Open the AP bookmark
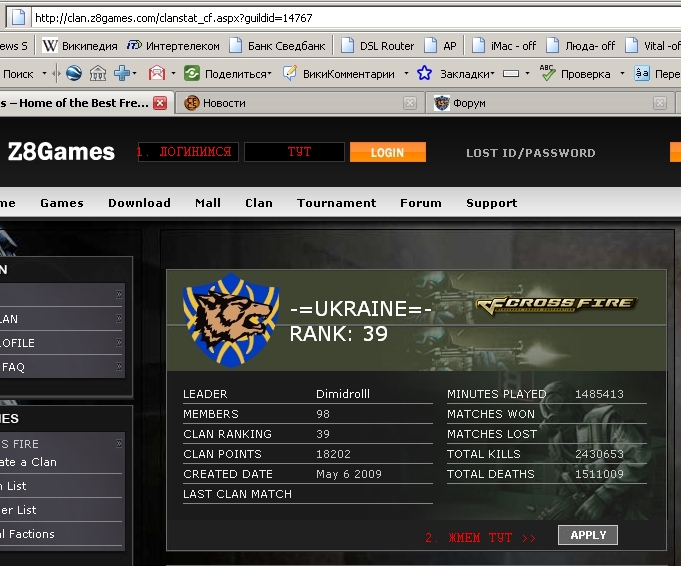 click(440, 46)
